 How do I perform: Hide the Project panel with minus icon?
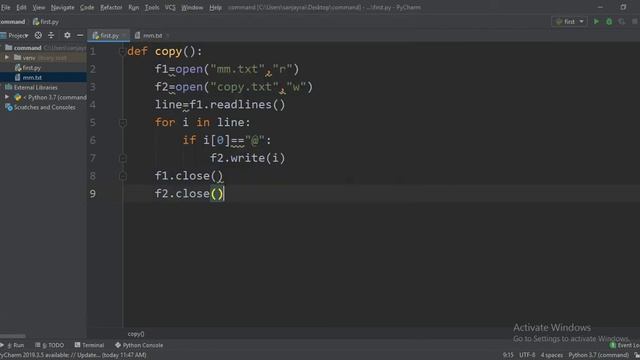[80, 36]
